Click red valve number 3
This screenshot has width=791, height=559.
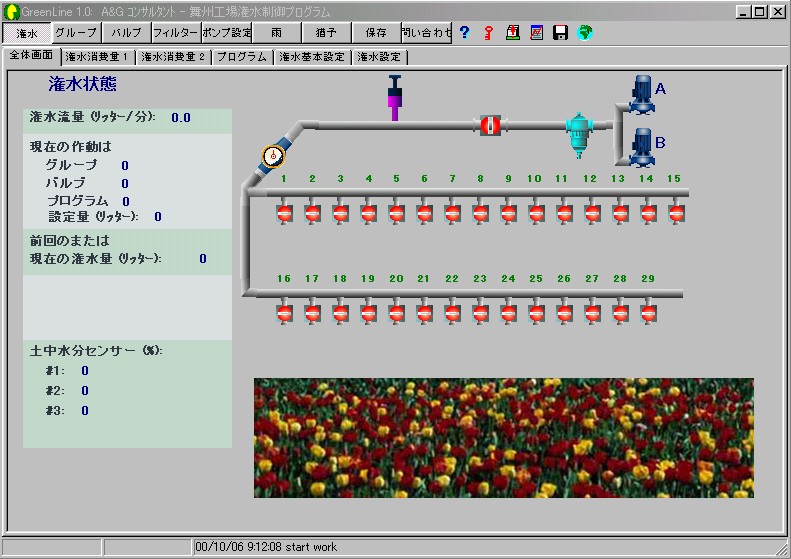(341, 213)
